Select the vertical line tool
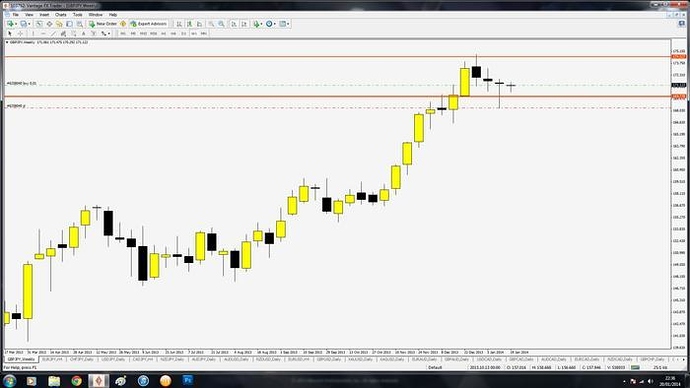The height and width of the screenshot is (388, 690). 33,33
